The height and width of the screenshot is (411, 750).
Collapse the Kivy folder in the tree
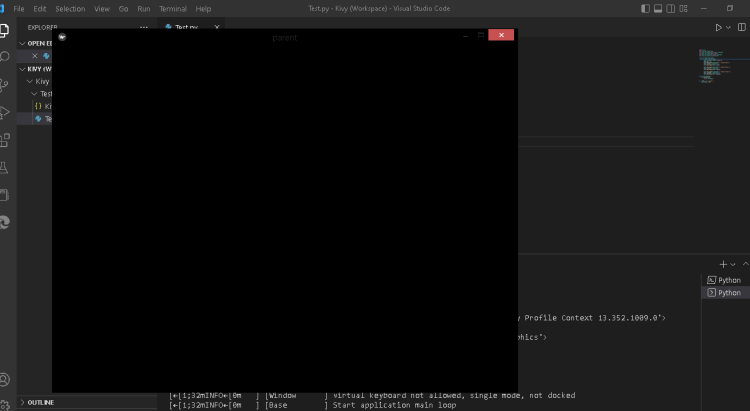tap(30, 81)
